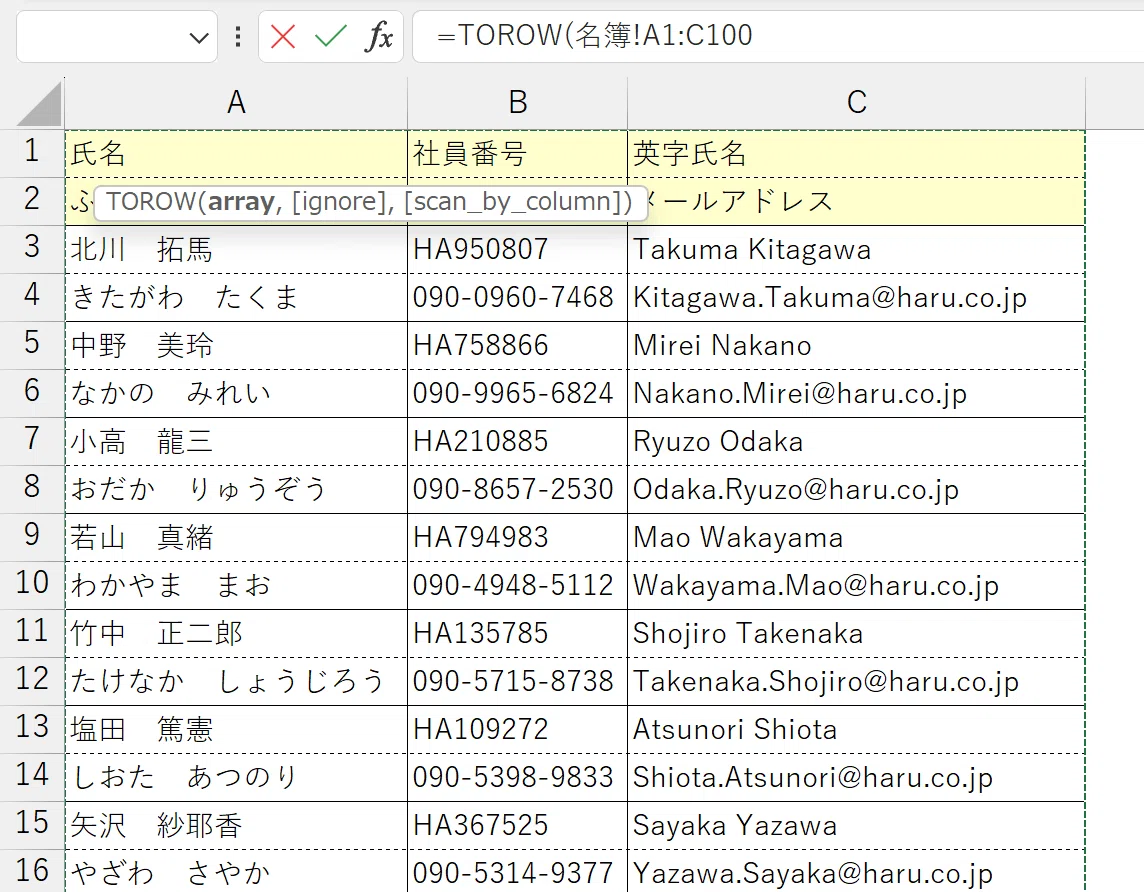Select the cell containing '氏名'
Screen dimensions: 1144x892
pyautogui.click(x=236, y=154)
